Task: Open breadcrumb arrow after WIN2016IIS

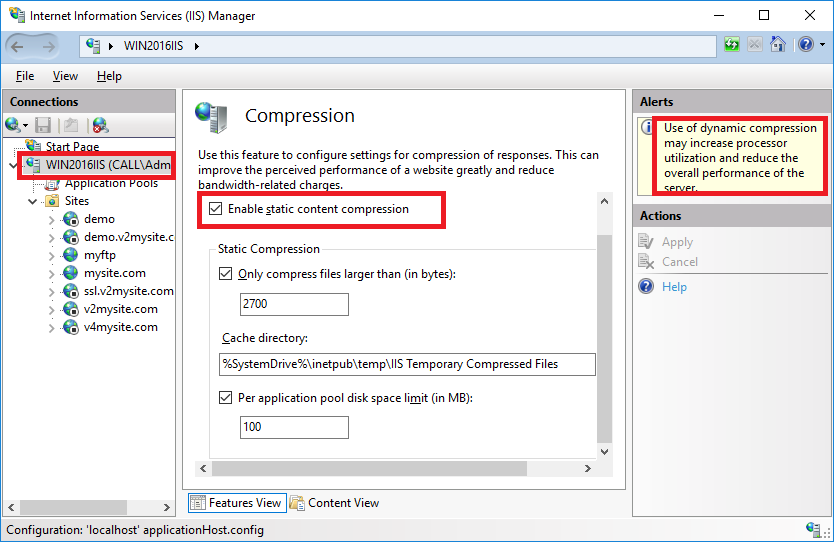Action: [x=197, y=46]
